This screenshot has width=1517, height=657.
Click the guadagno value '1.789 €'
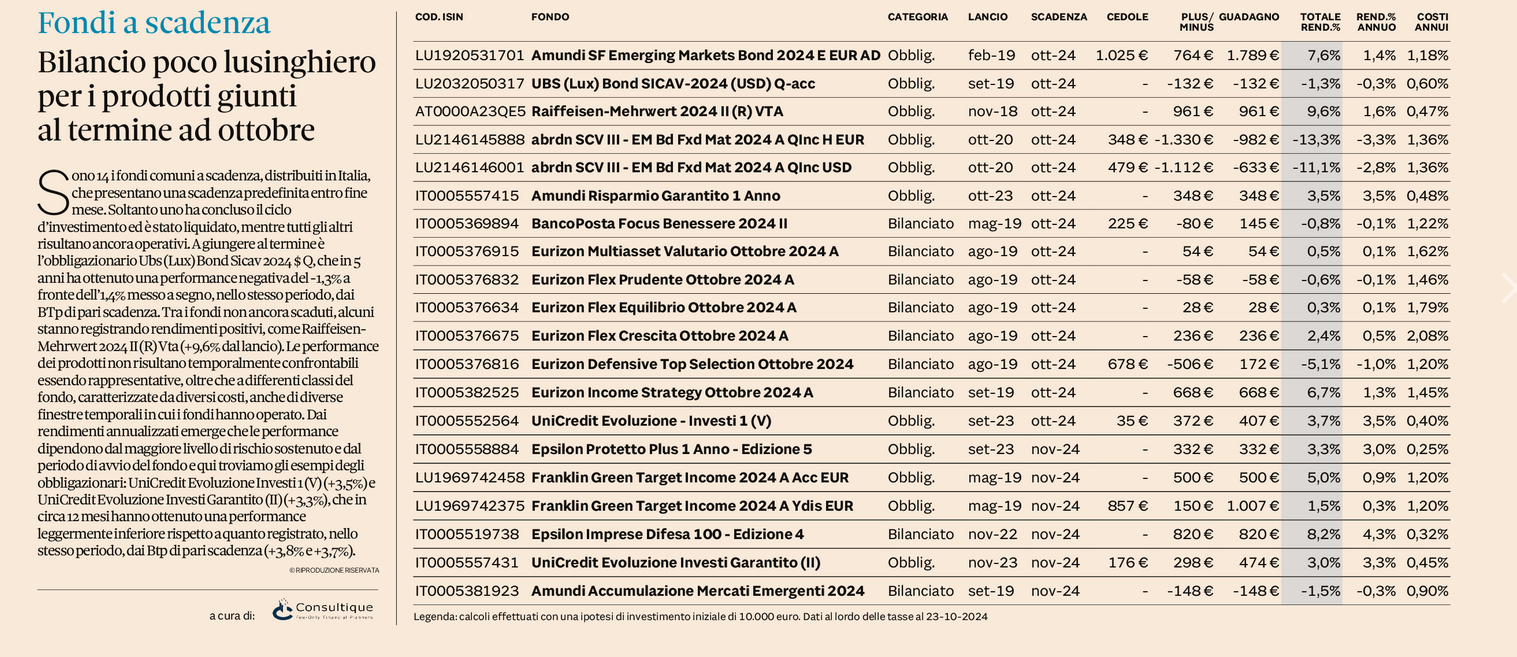(1253, 56)
